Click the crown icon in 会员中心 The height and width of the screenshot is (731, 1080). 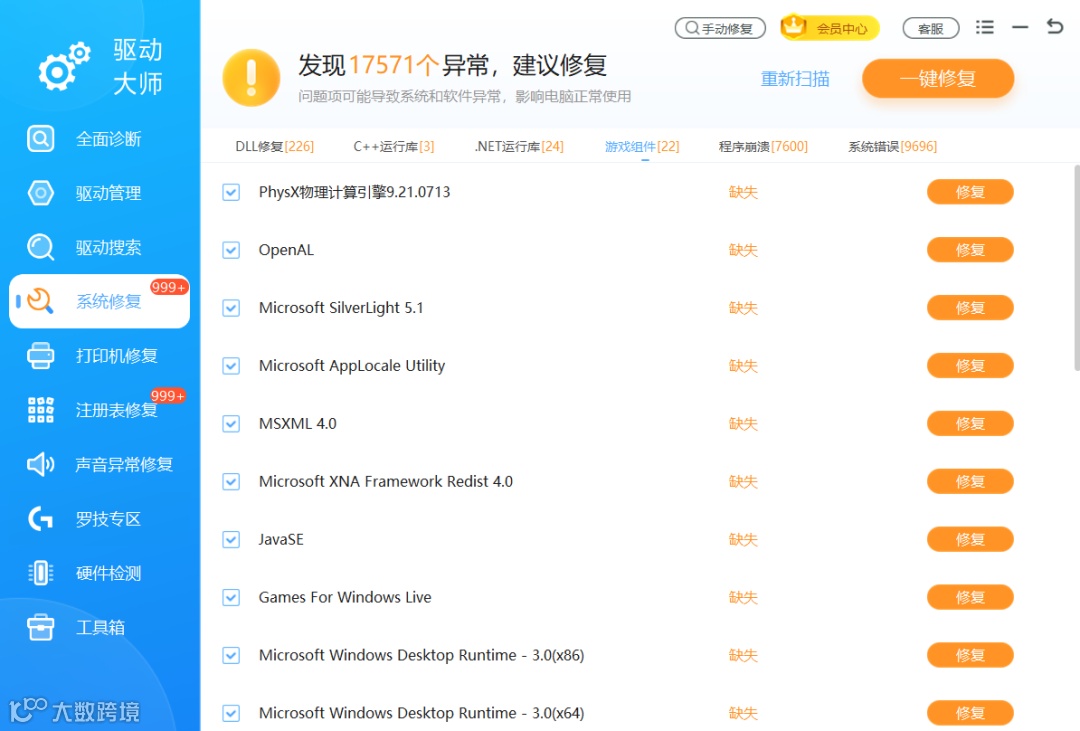[x=793, y=27]
